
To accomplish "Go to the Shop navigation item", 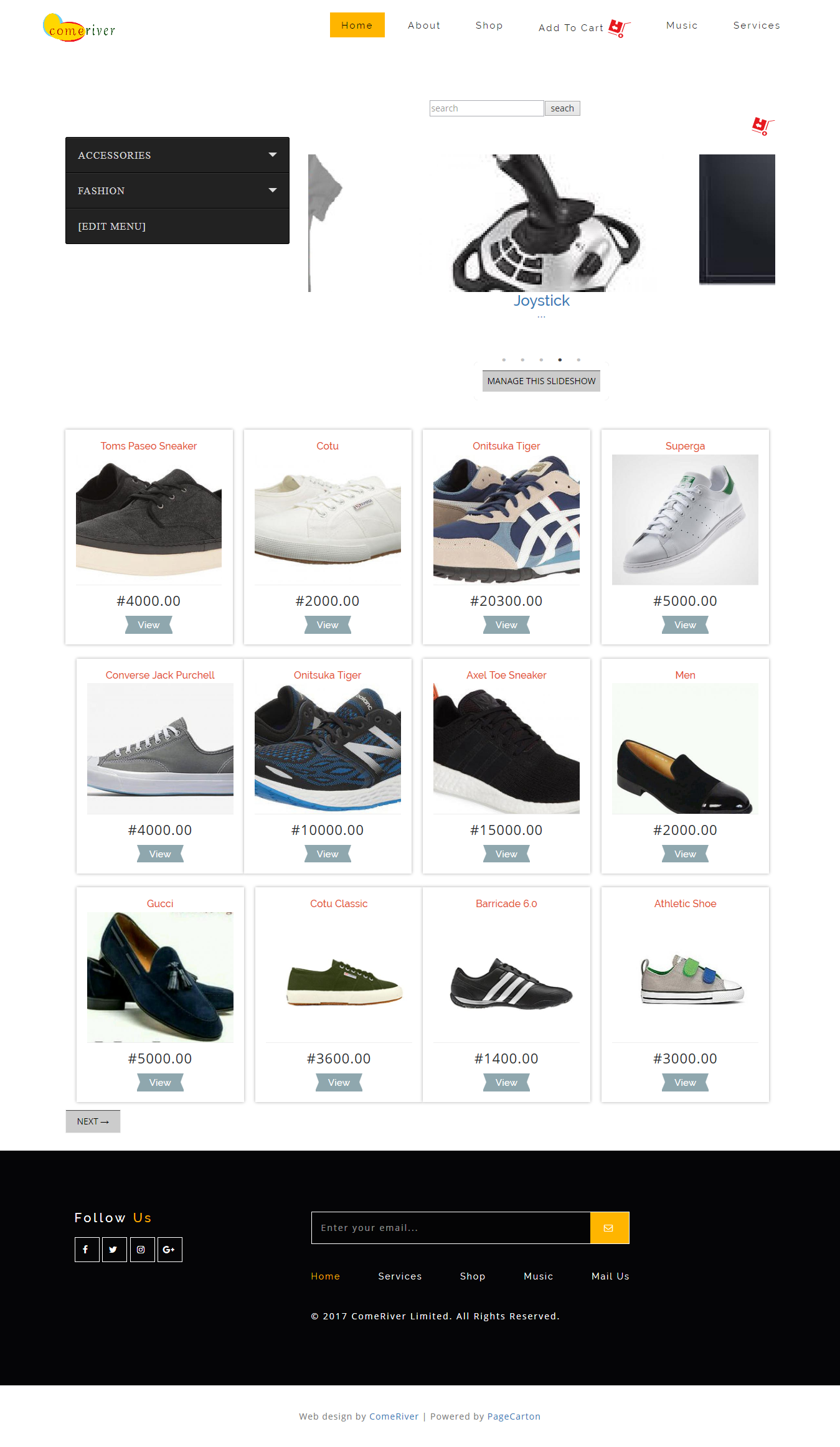I will click(x=489, y=26).
